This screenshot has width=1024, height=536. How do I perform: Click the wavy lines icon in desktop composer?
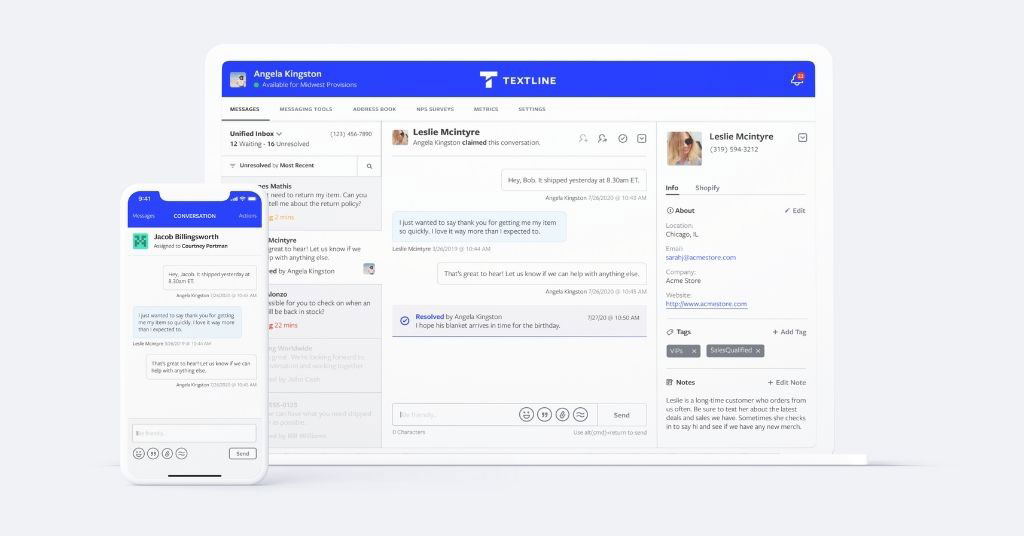click(581, 415)
